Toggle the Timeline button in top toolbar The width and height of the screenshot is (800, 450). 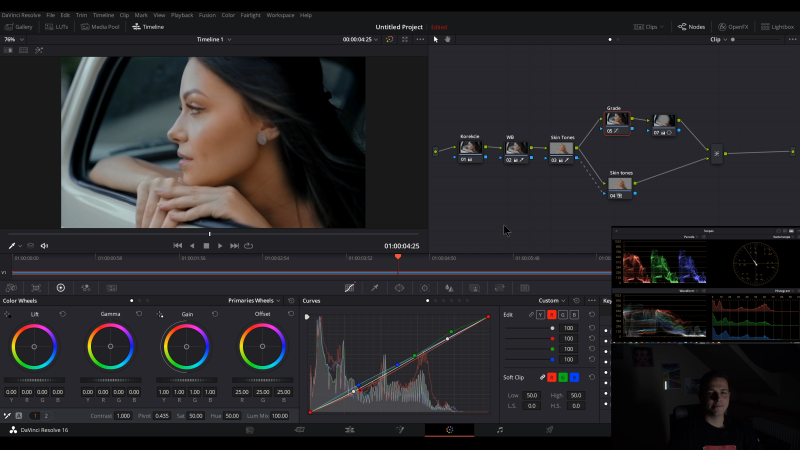[148, 27]
